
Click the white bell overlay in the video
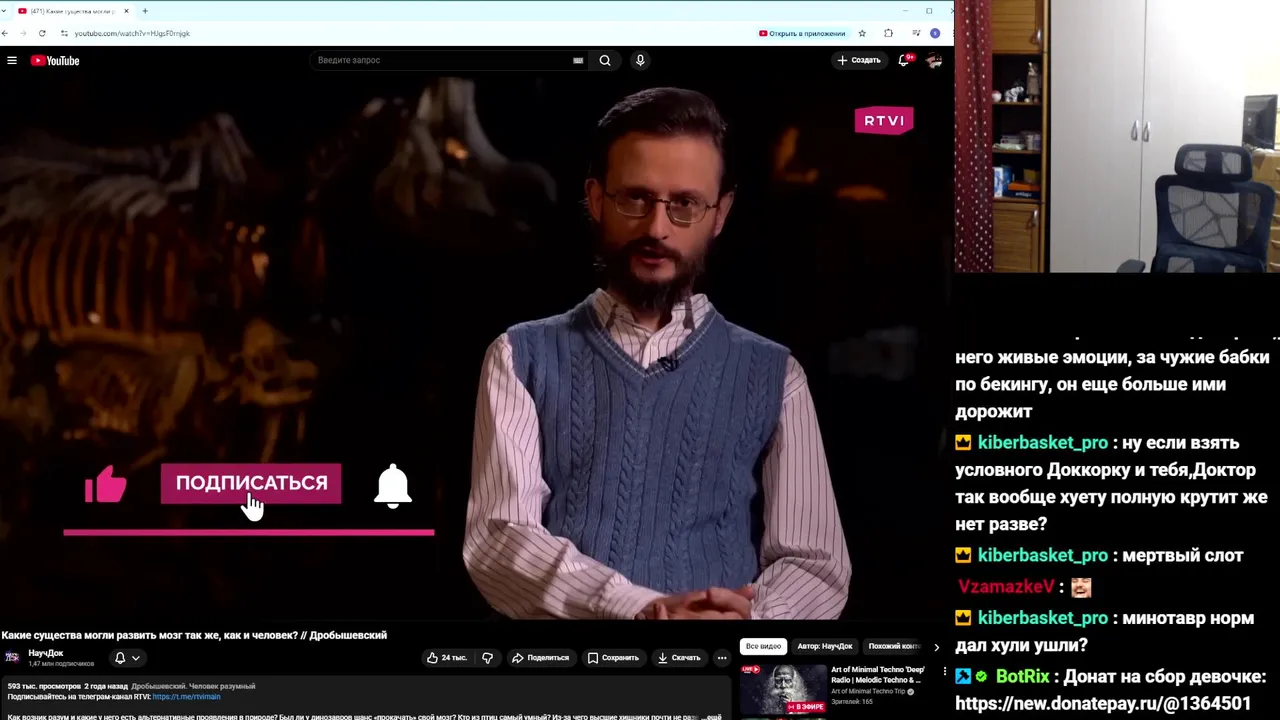click(x=393, y=486)
